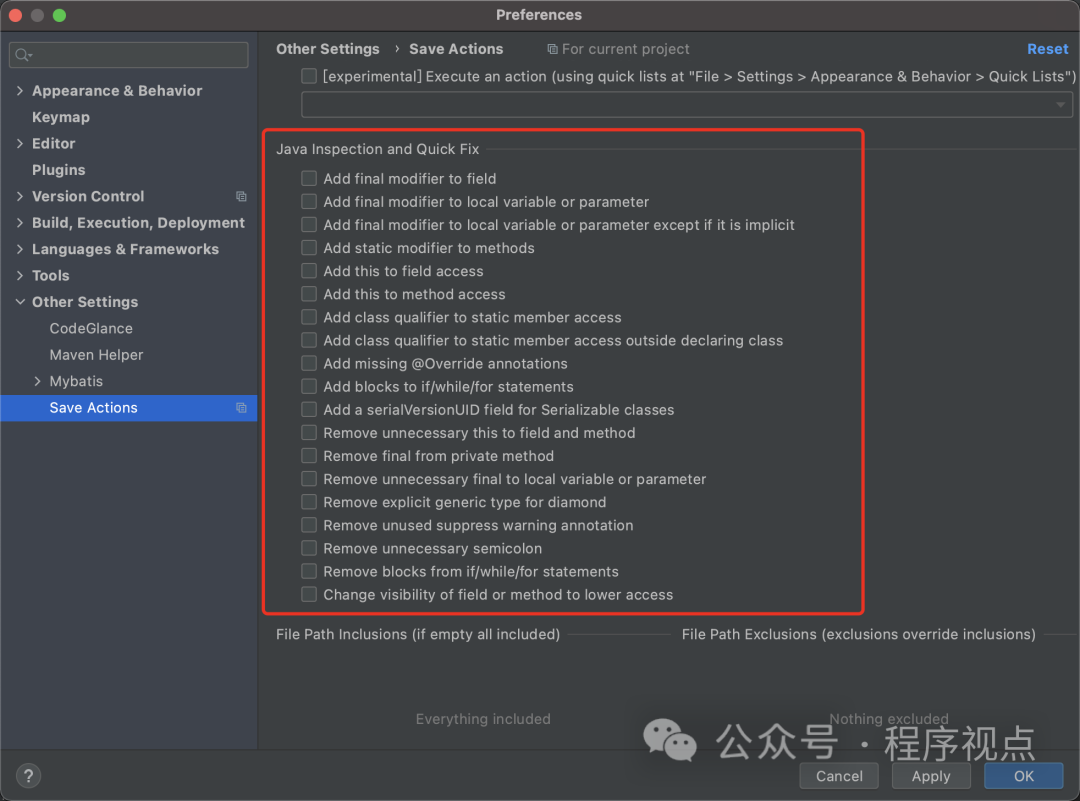Click the search magnifier icon in settings
Screen dimensions: 1080x801
(x=23, y=55)
